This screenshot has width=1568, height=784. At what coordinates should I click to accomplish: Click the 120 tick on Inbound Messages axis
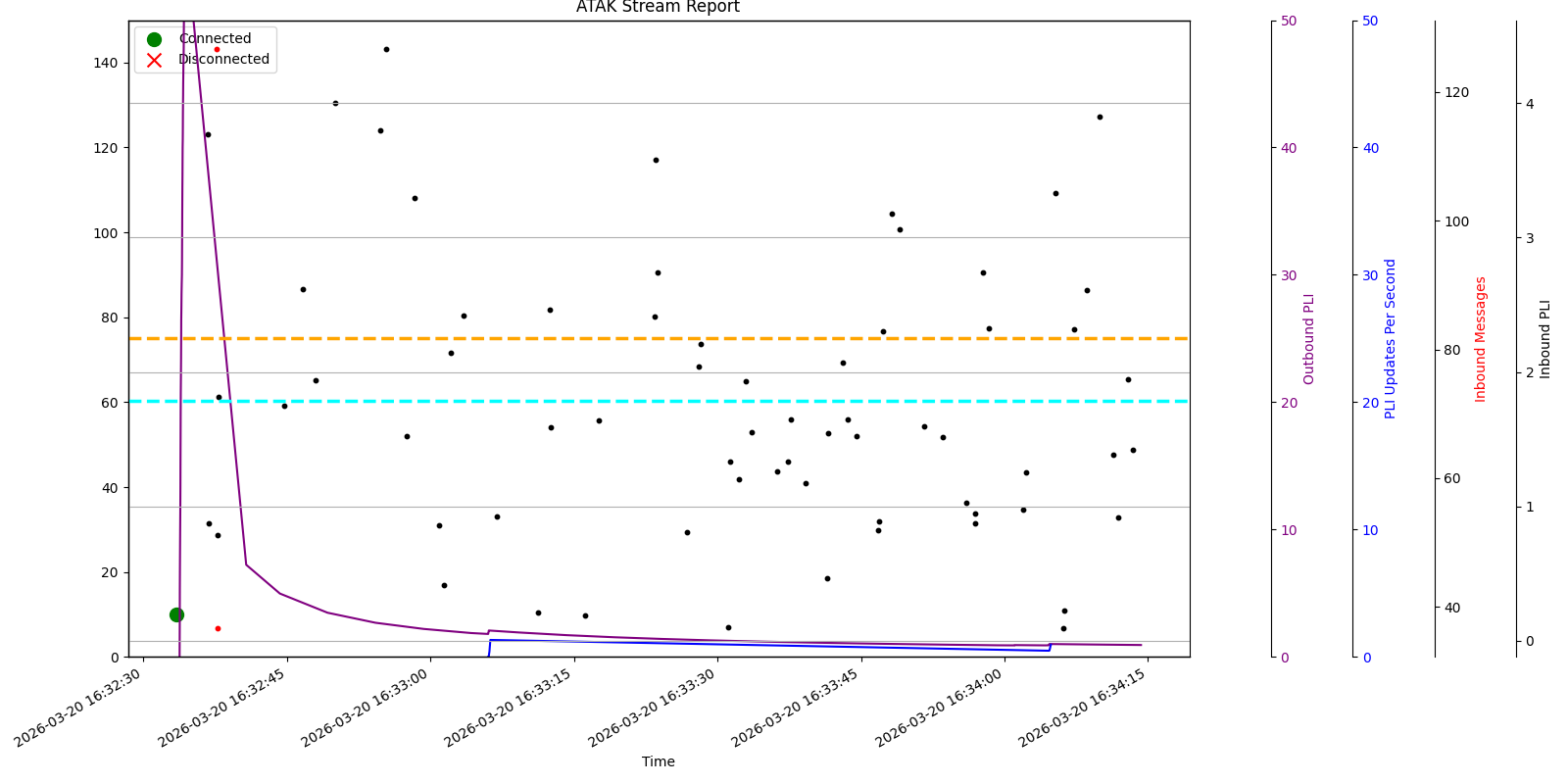point(1457,93)
